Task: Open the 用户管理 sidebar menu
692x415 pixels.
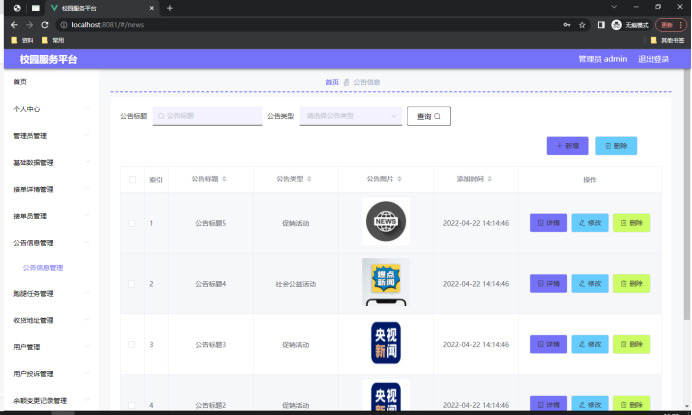Action: coord(51,347)
